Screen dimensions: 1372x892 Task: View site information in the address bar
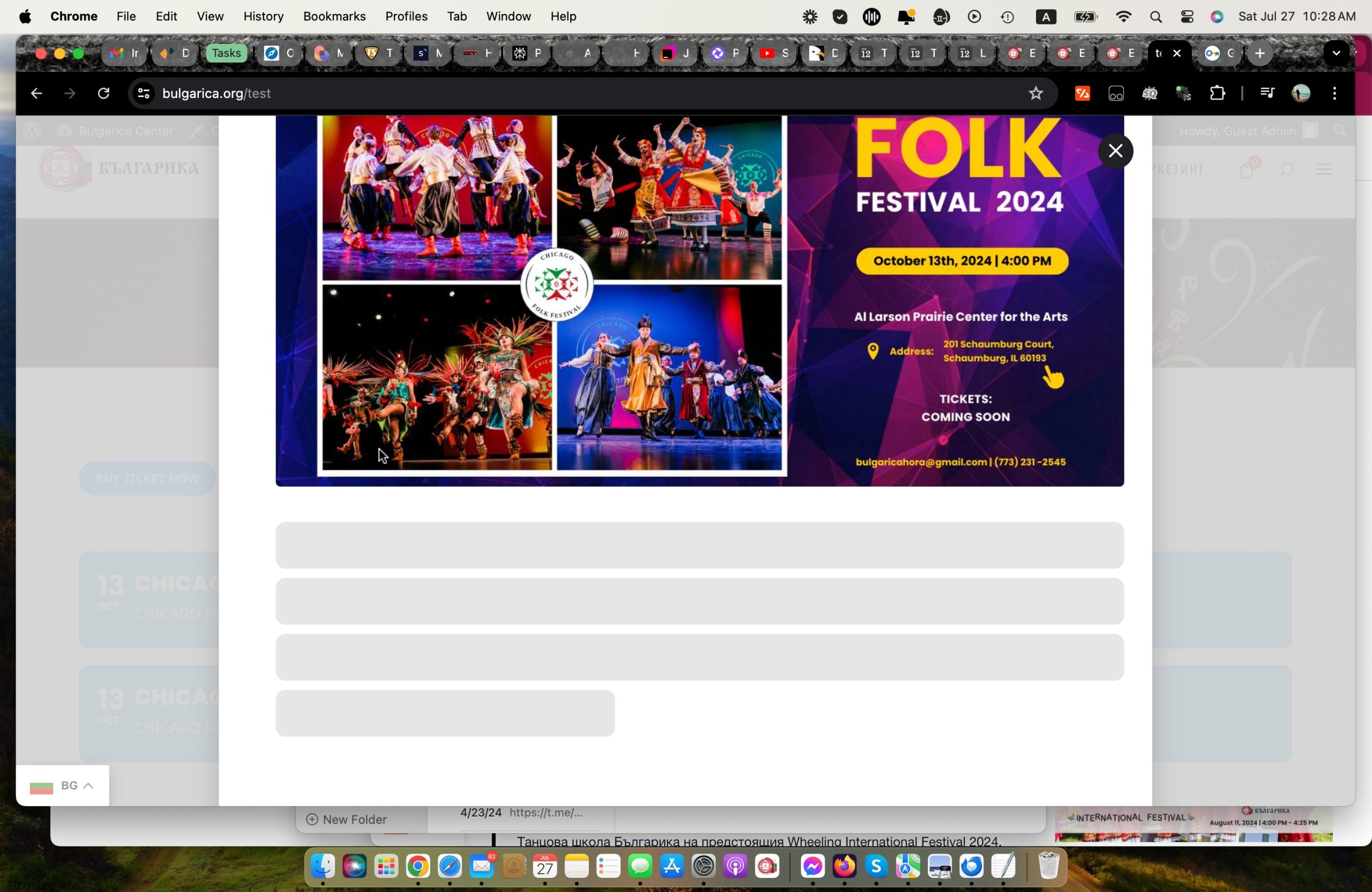point(144,93)
